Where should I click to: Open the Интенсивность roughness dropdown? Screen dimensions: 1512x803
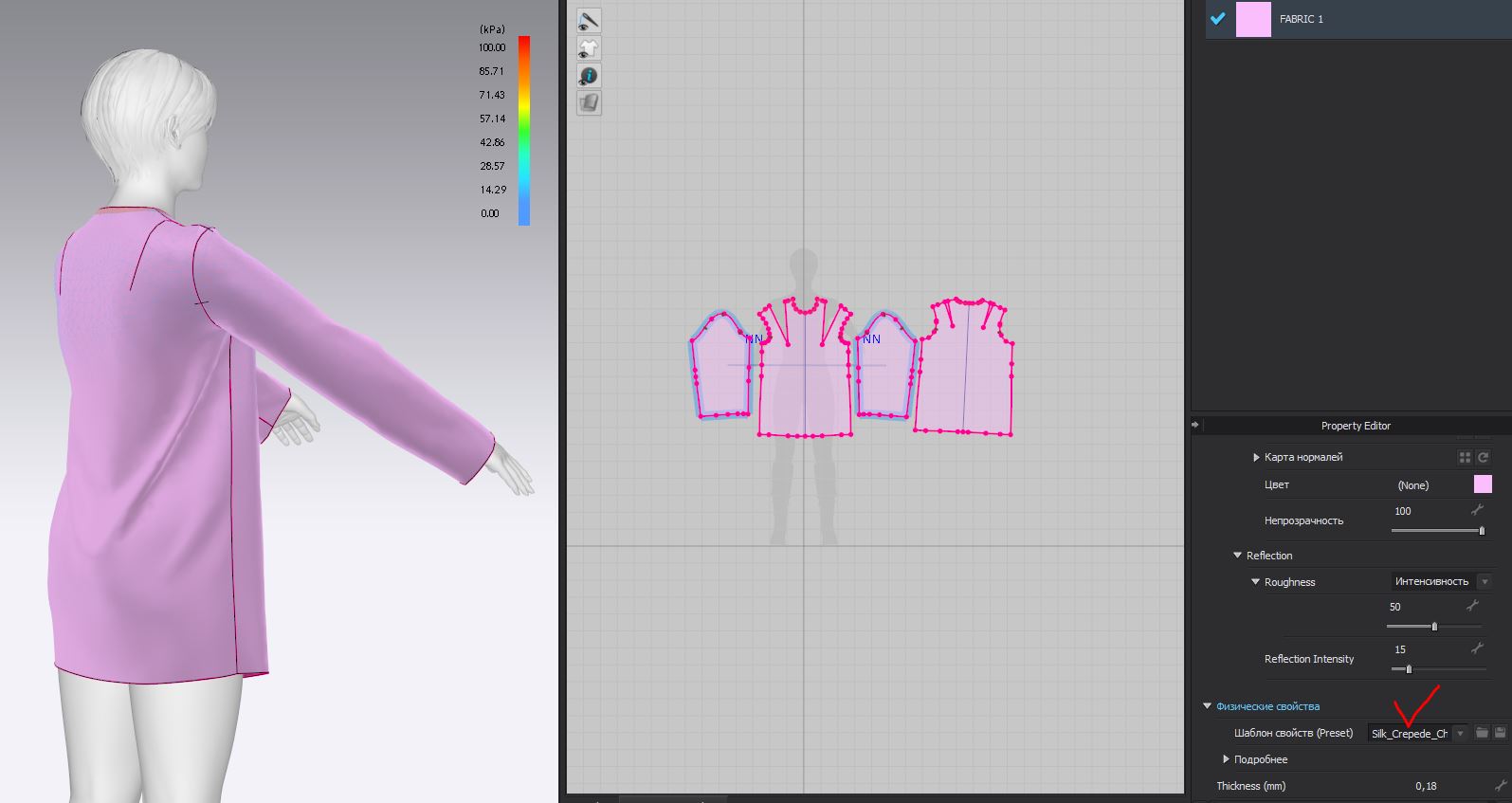tap(1441, 581)
